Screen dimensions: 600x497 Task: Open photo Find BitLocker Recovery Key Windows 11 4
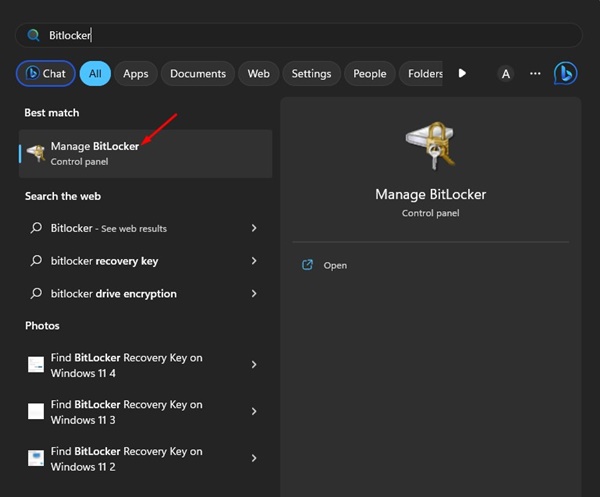[145, 365]
